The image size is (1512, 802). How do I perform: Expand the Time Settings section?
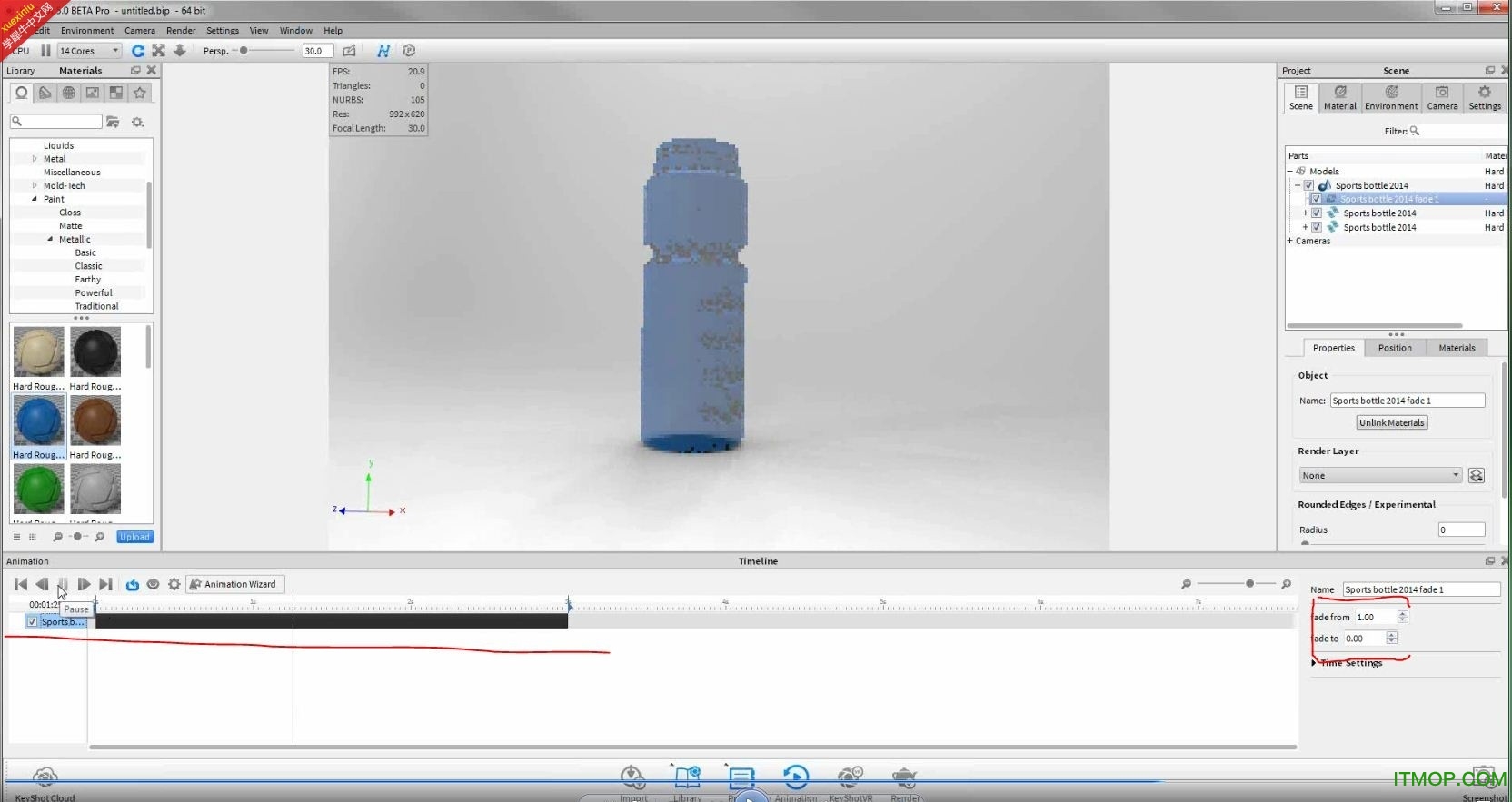coord(1314,663)
